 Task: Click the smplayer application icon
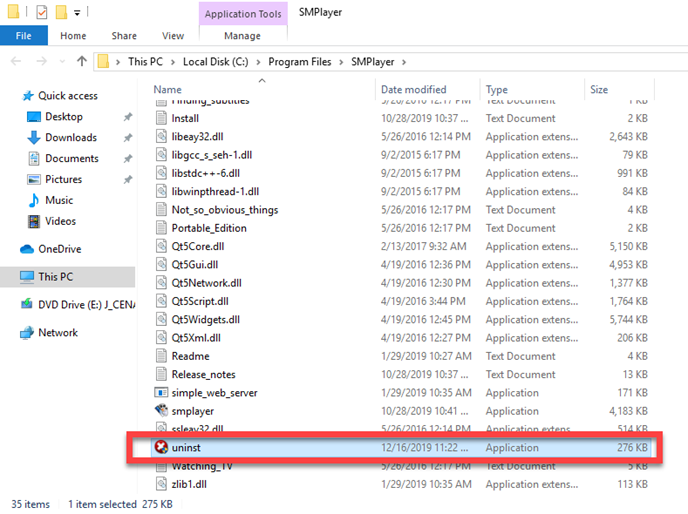pos(161,410)
